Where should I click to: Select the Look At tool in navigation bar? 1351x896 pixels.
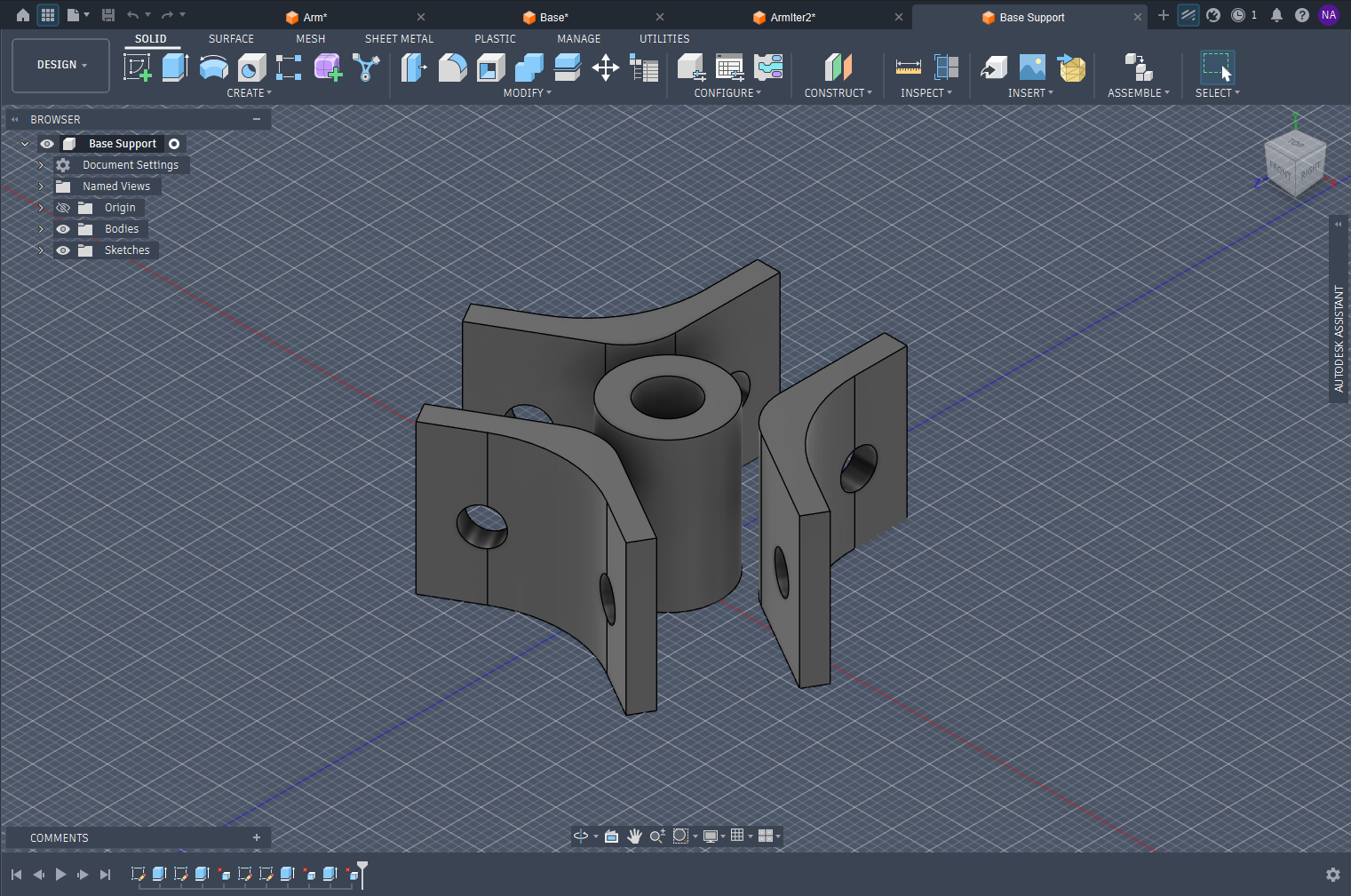[x=611, y=836]
